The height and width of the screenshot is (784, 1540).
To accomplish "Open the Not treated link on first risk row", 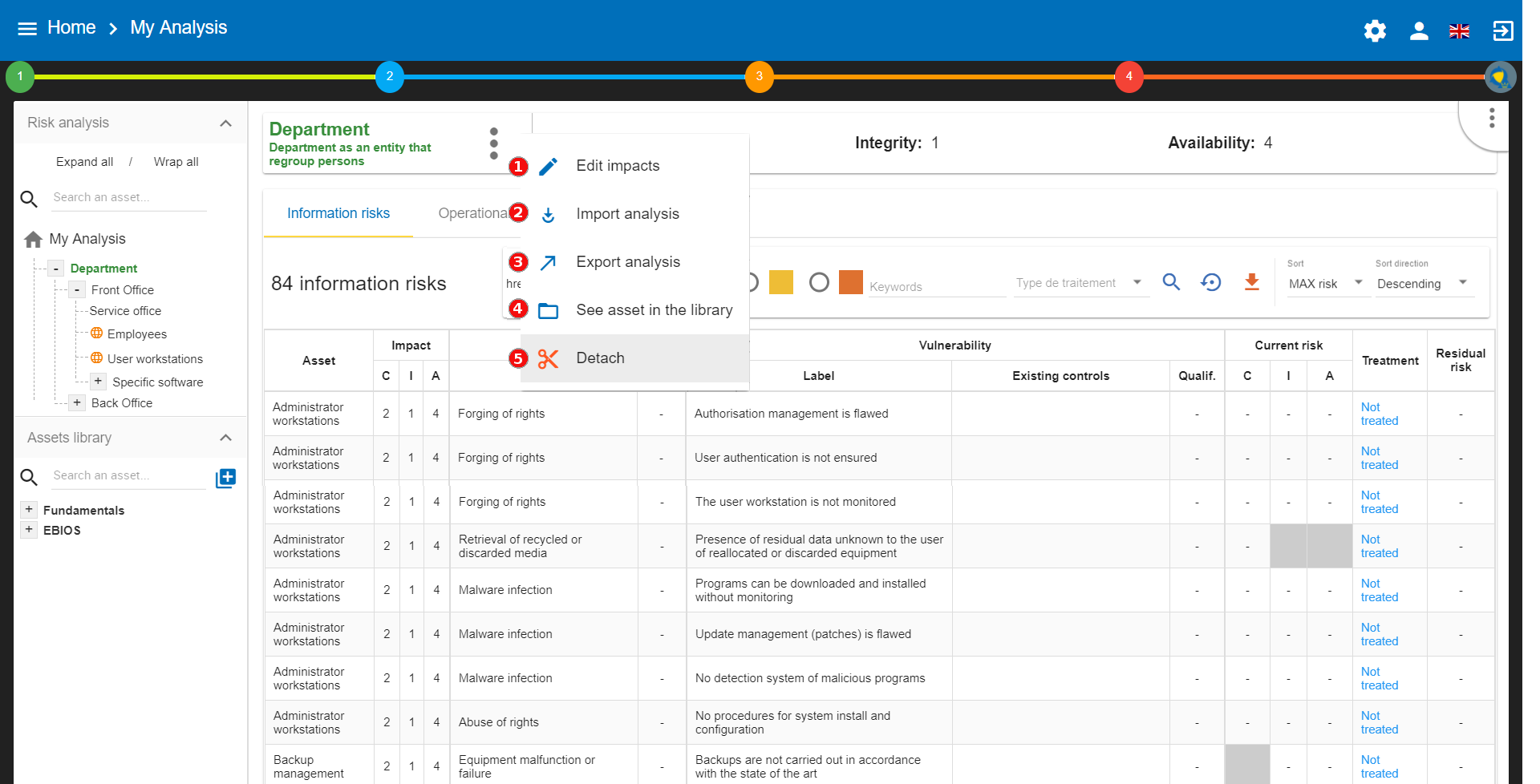I will [1379, 414].
